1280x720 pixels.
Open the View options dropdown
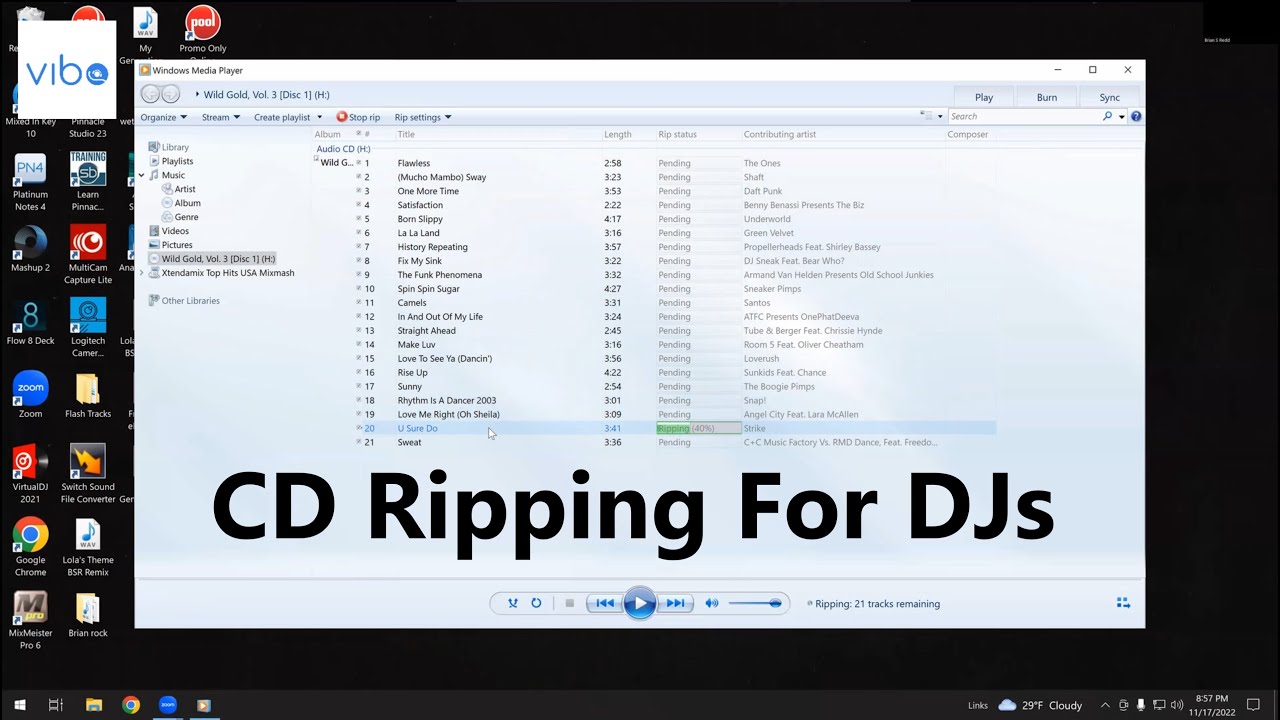(x=940, y=117)
